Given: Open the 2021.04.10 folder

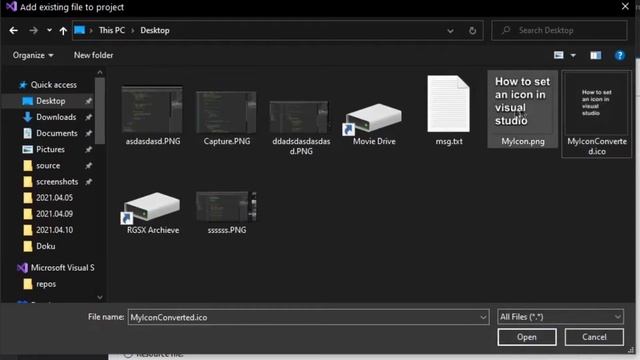Looking at the screenshot, I should coord(54,230).
